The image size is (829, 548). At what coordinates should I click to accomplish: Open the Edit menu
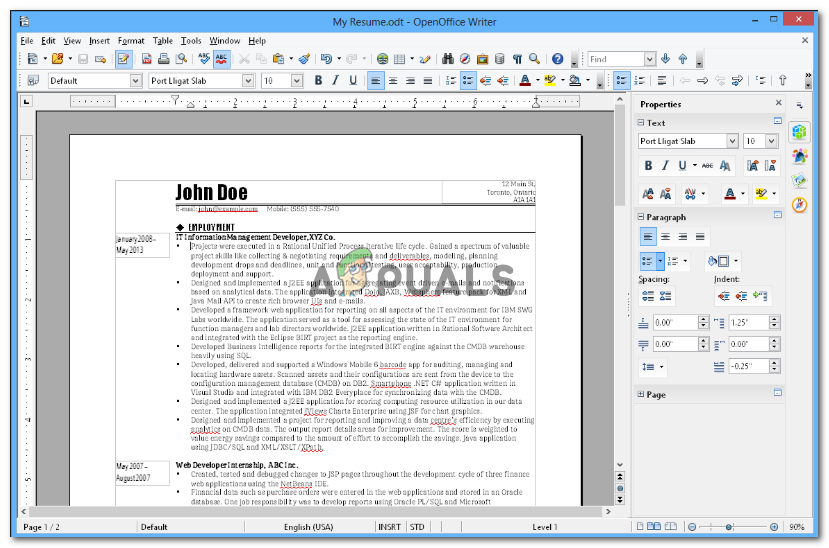(48, 41)
